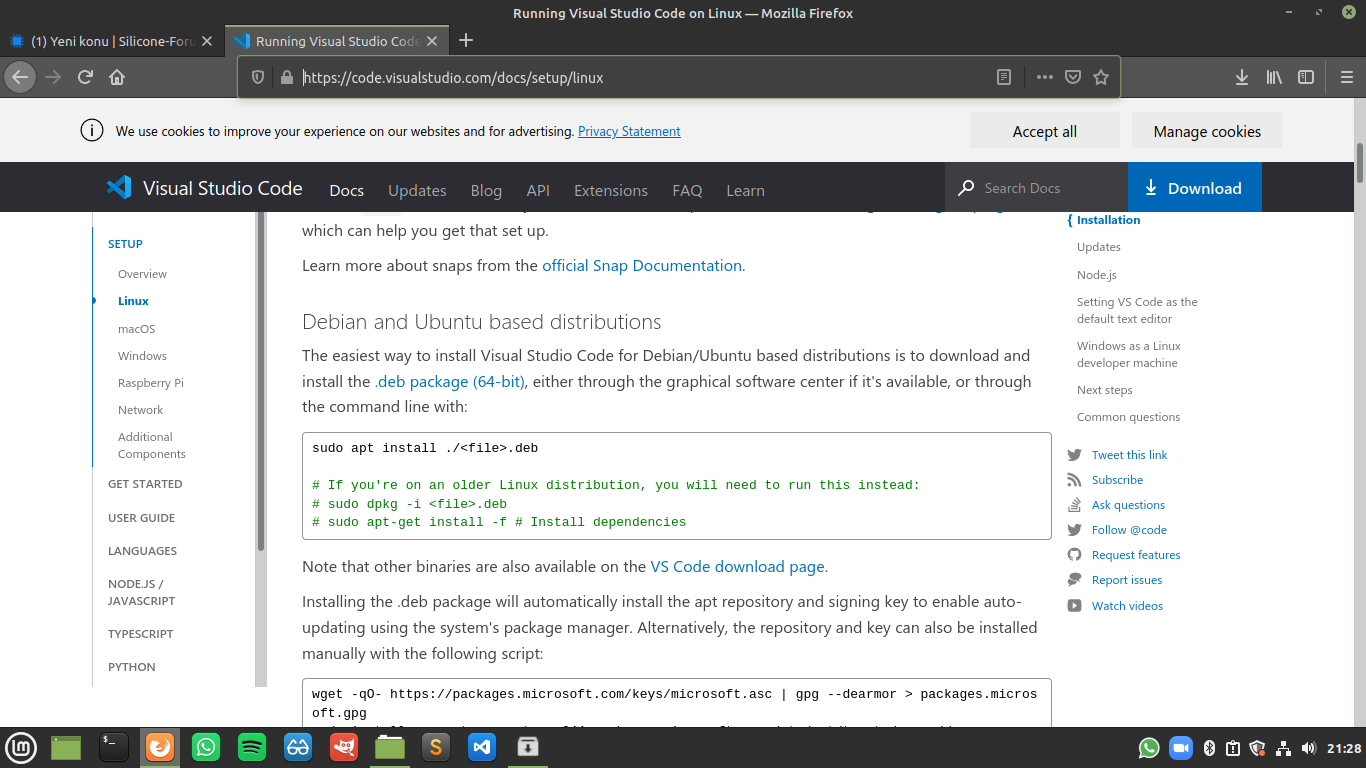Open the Bluetooth tray icon
The image size is (1366, 768).
(1208, 748)
